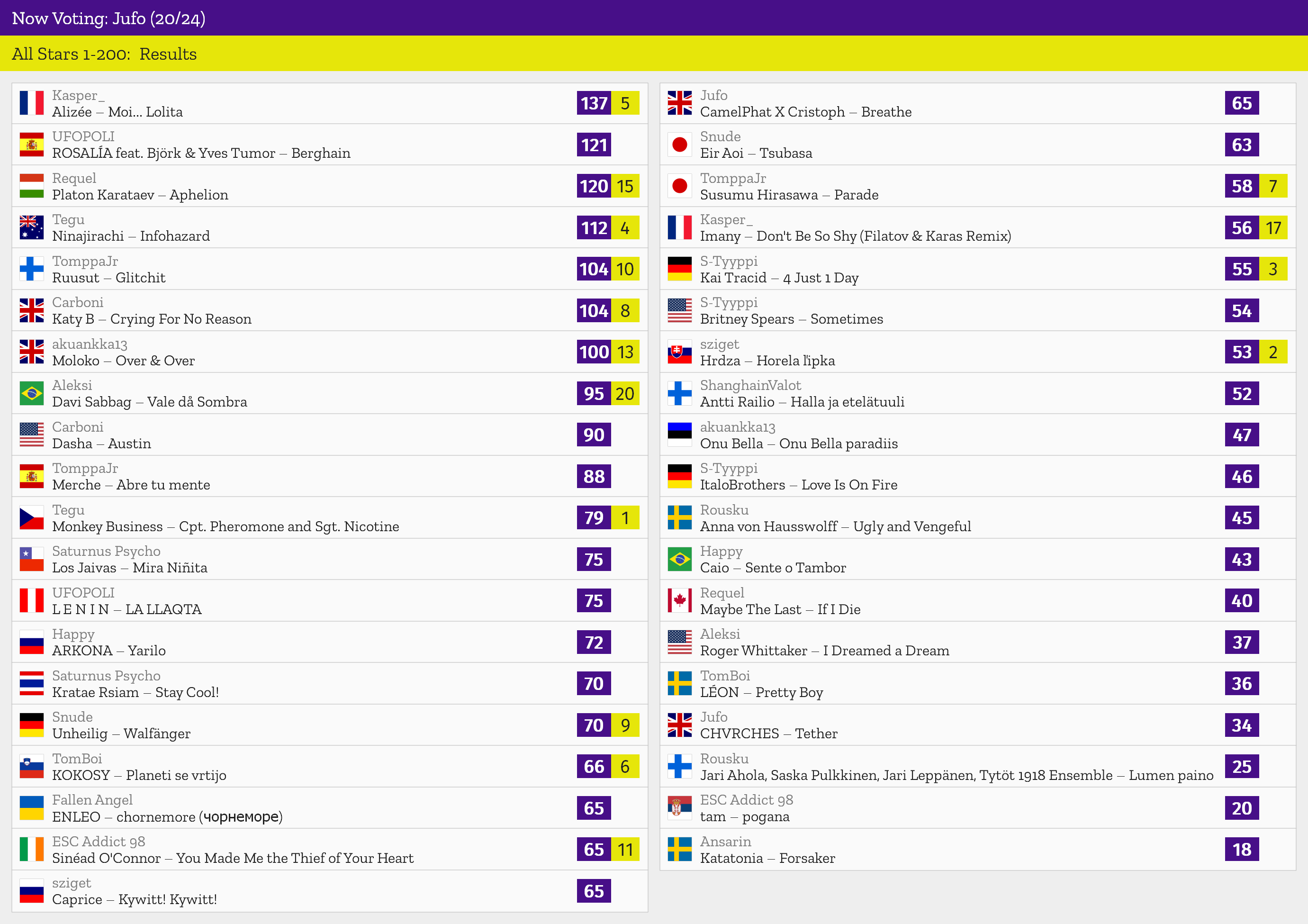
Task: Select the 63 score for Eir Aoi – Tsubasa
Action: point(1242,145)
